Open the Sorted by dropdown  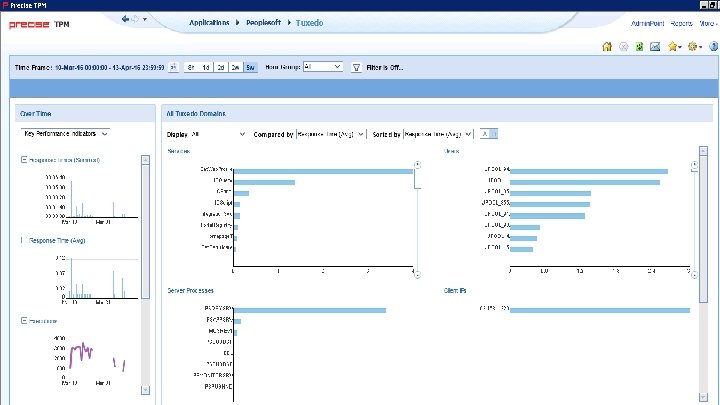[438, 134]
